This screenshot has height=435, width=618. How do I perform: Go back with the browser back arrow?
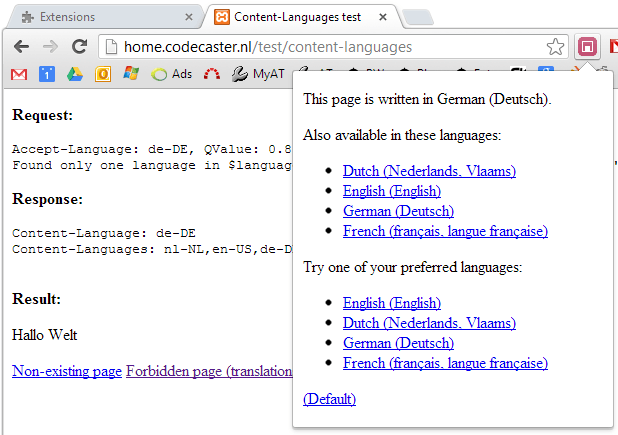(21, 47)
